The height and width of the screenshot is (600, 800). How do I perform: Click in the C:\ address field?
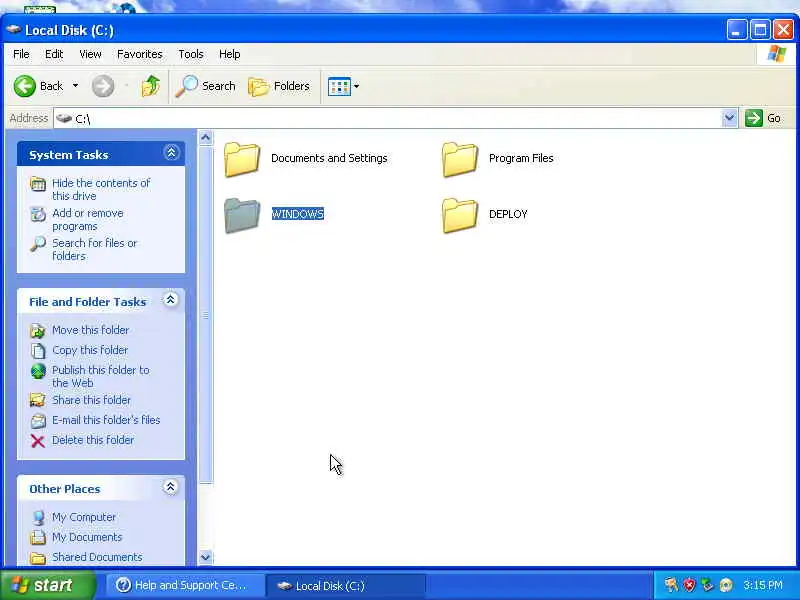pos(388,118)
